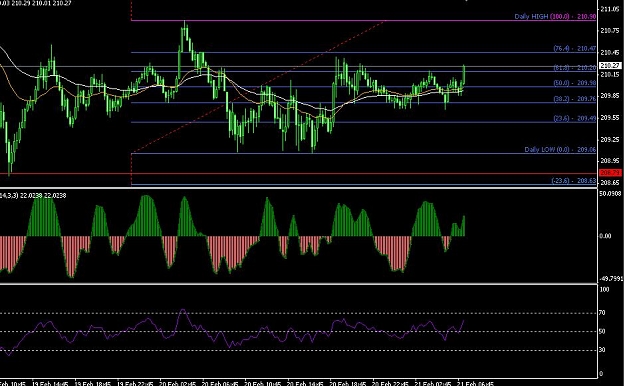Click the 50.0908 oscillator scale value
625x386 pixels.
611,194
